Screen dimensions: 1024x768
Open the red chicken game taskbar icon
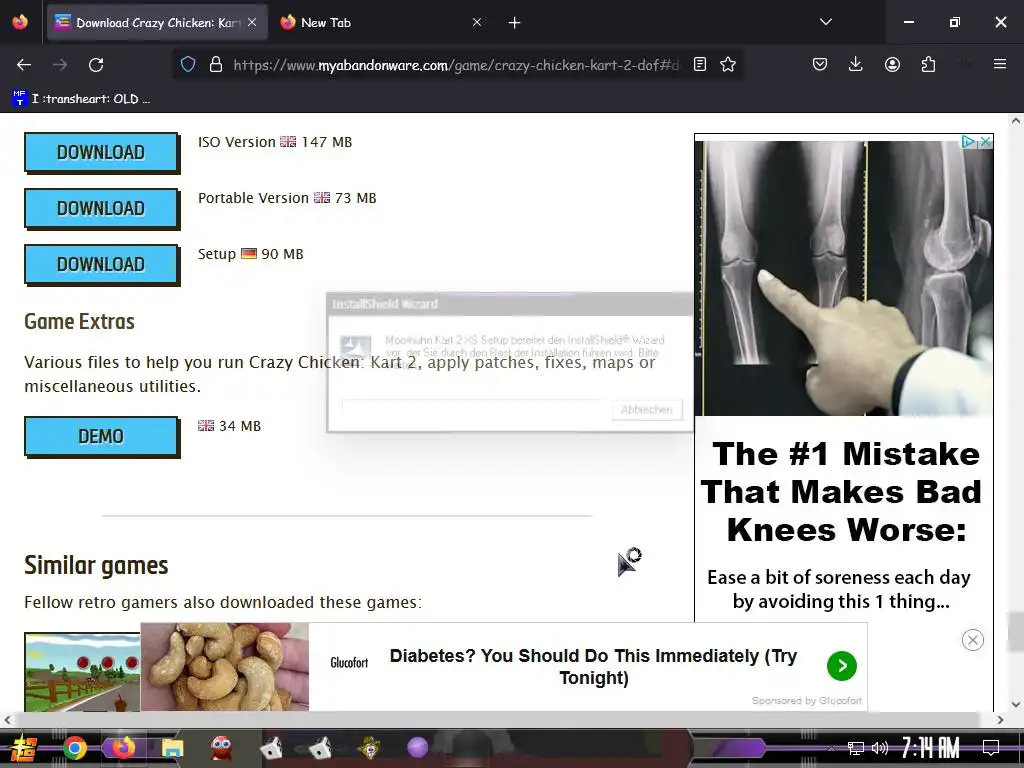click(221, 747)
